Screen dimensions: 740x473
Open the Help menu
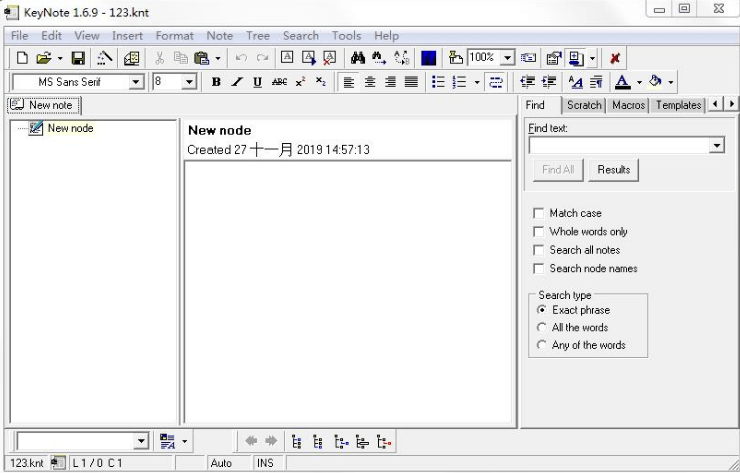[x=387, y=36]
